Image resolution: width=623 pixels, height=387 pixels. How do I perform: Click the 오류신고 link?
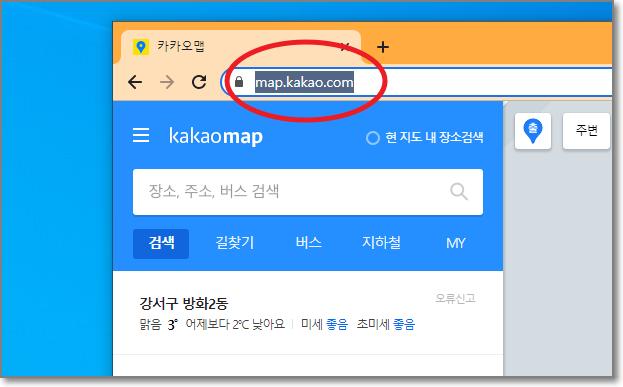click(x=455, y=298)
